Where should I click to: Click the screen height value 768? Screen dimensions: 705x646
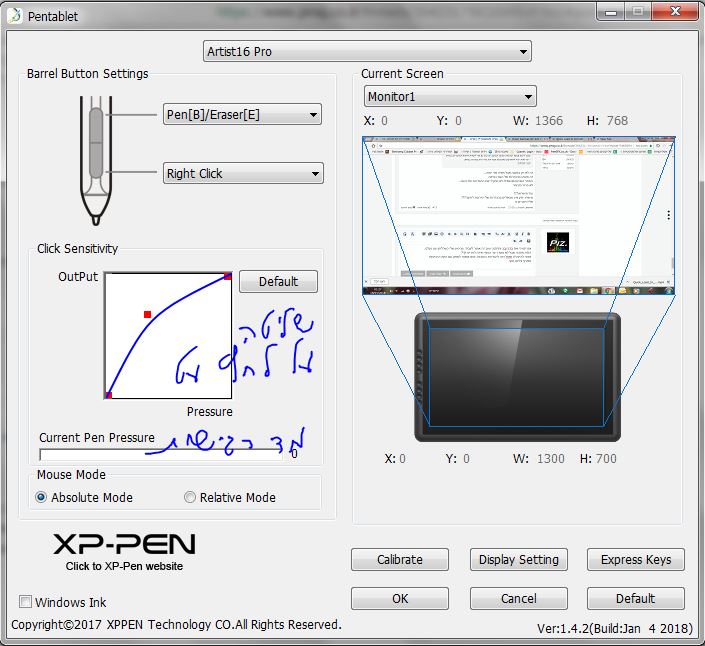pos(617,120)
